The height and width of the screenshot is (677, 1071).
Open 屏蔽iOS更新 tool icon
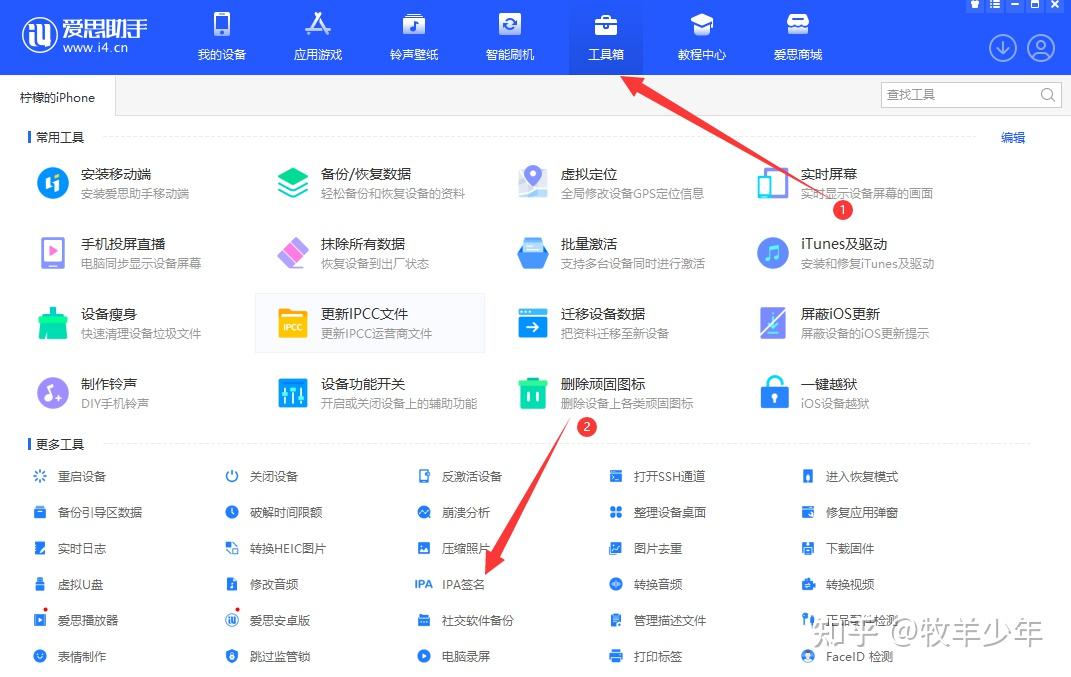773,324
